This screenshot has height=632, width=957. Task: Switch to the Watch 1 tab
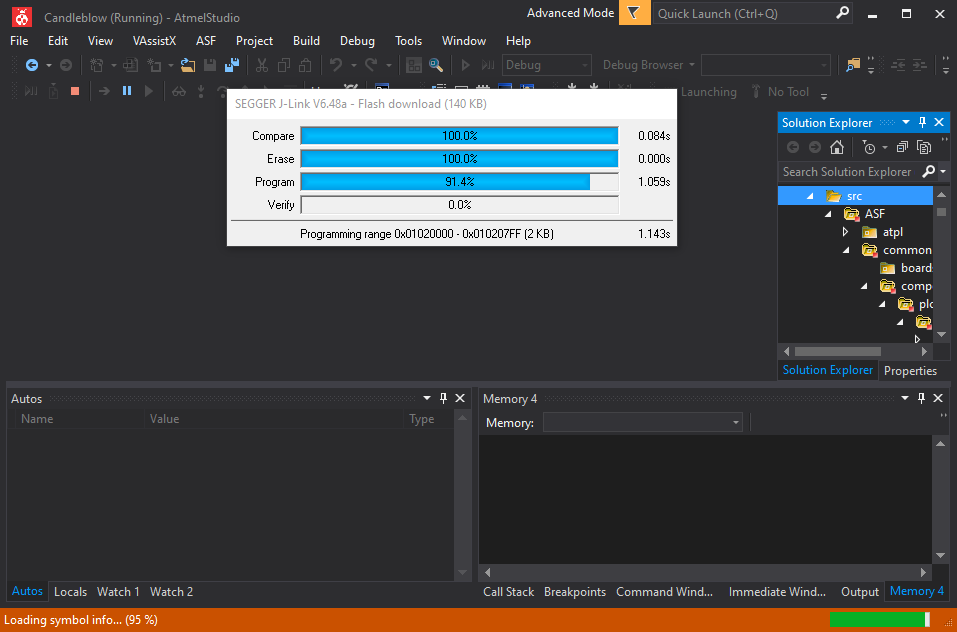[x=118, y=592]
